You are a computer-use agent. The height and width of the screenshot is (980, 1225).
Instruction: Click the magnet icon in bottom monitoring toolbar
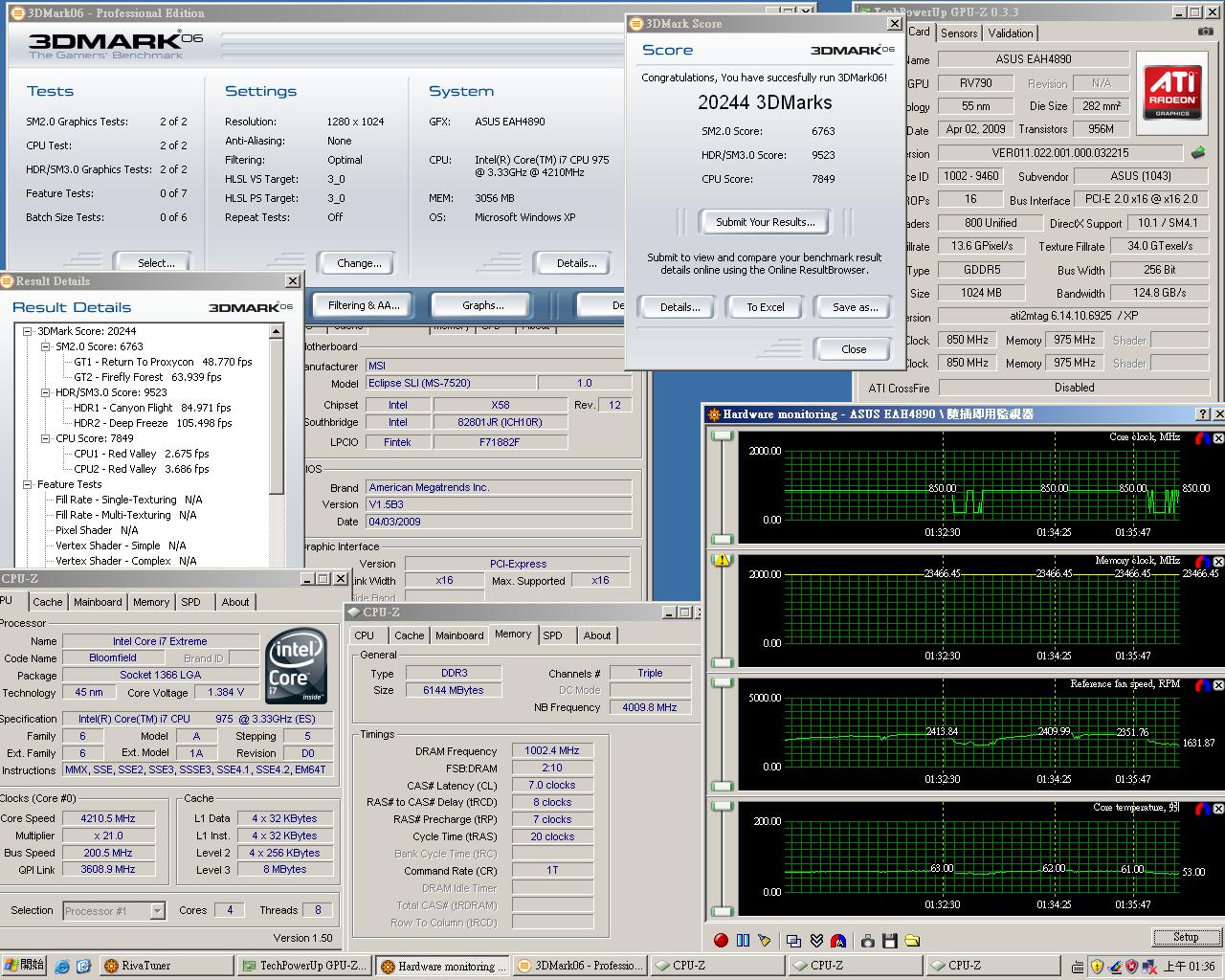(838, 941)
